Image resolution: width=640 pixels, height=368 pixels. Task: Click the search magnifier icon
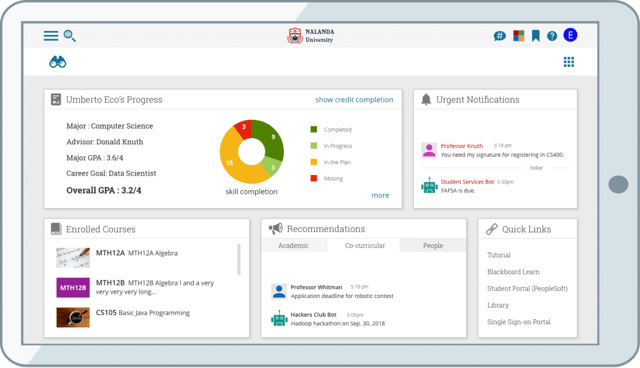pos(70,36)
